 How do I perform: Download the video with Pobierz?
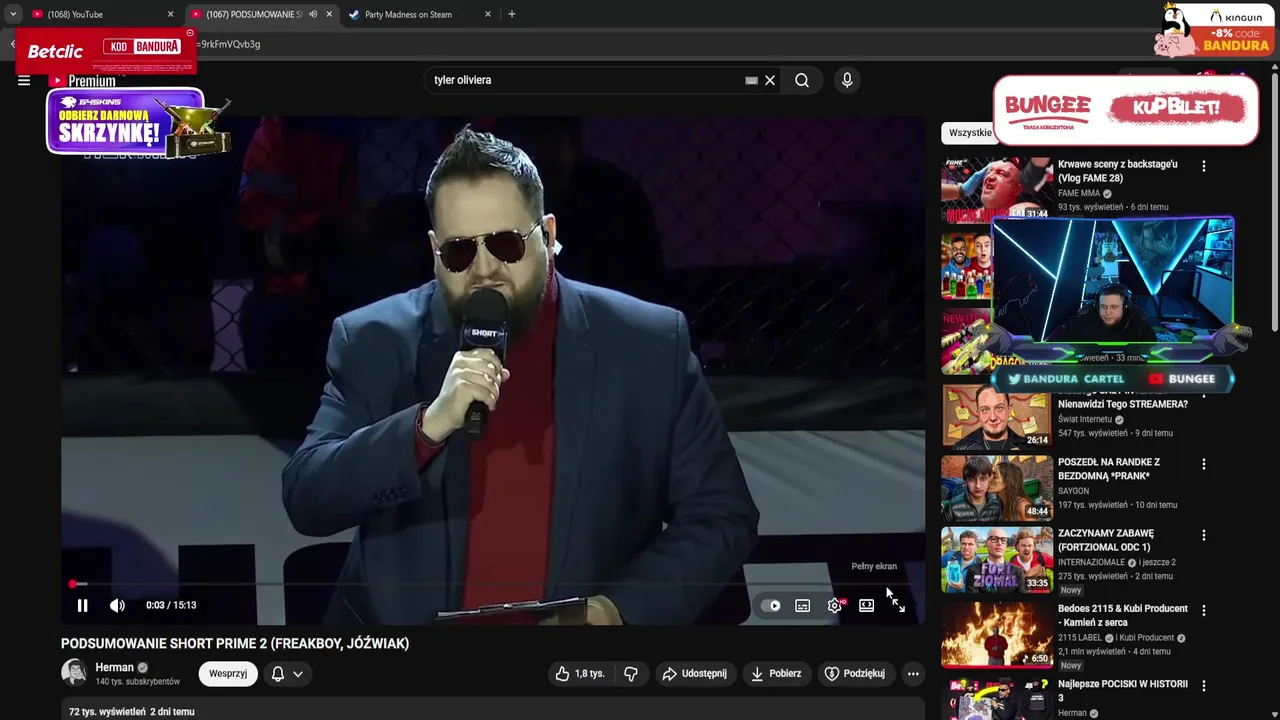click(x=776, y=673)
